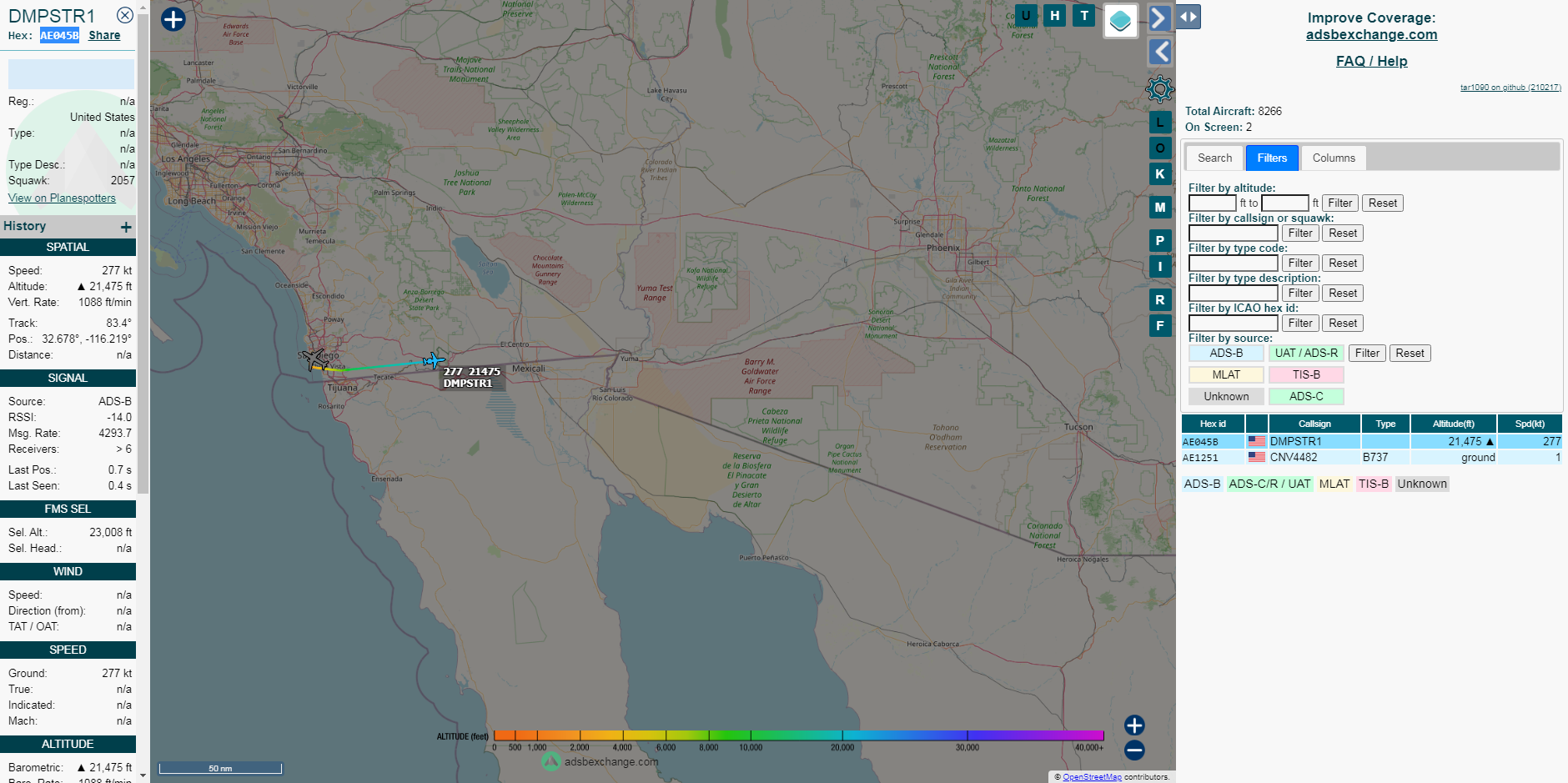Click the left arrow sidebar button
This screenshot has width=1568, height=783.
click(1159, 52)
